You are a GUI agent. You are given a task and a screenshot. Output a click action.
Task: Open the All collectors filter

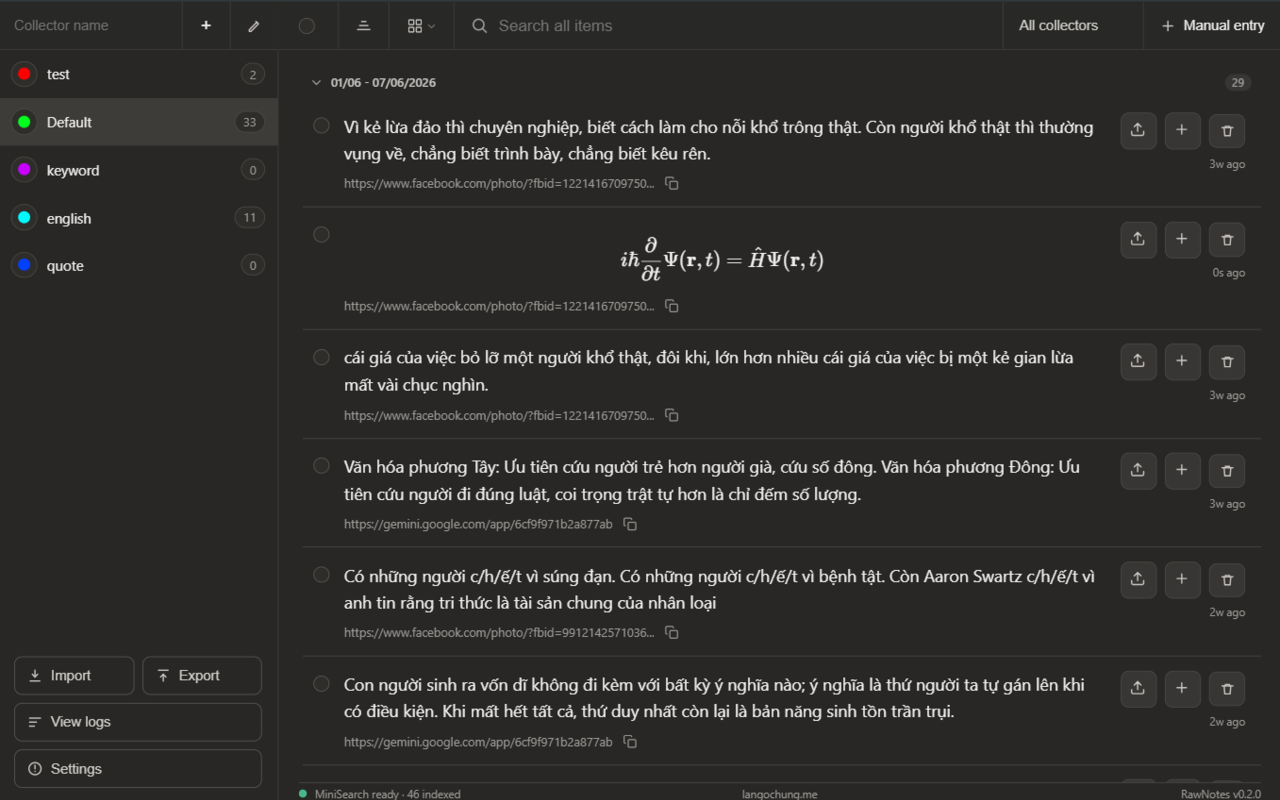click(x=1073, y=25)
